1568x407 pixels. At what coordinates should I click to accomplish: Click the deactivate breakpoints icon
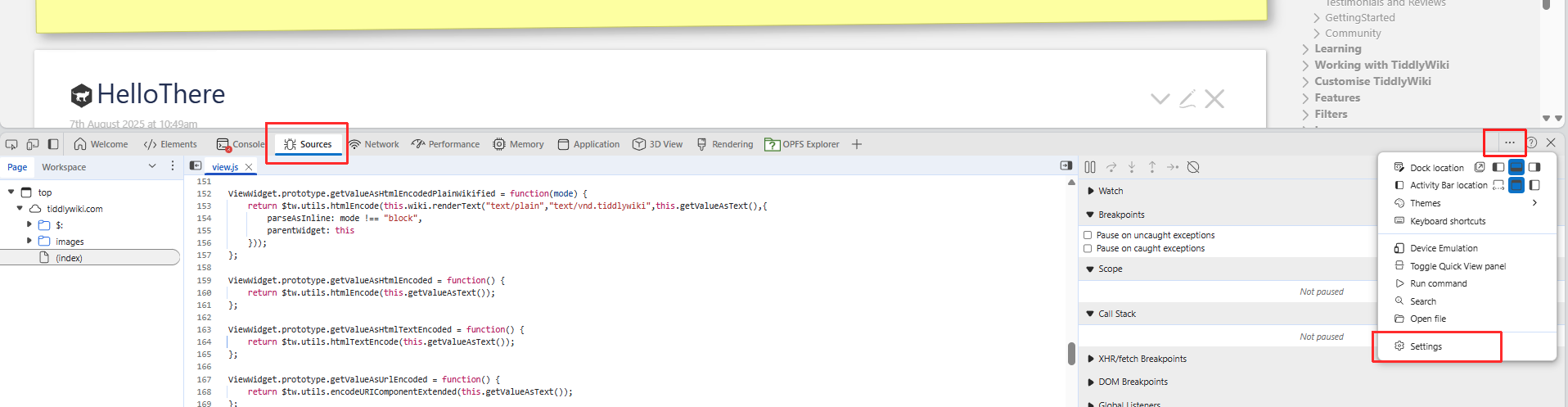[1193, 167]
